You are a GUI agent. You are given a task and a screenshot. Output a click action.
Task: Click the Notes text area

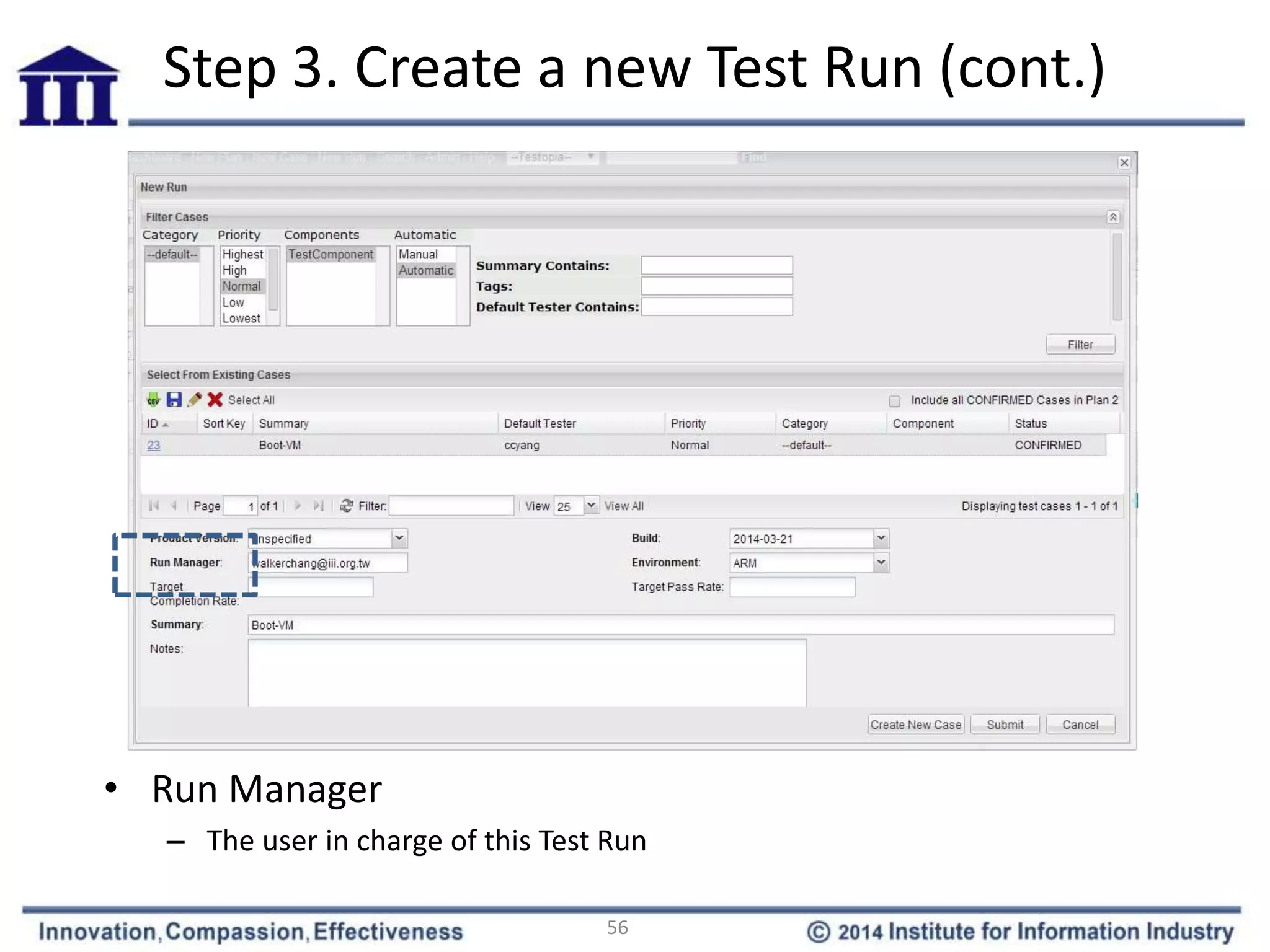[527, 673]
